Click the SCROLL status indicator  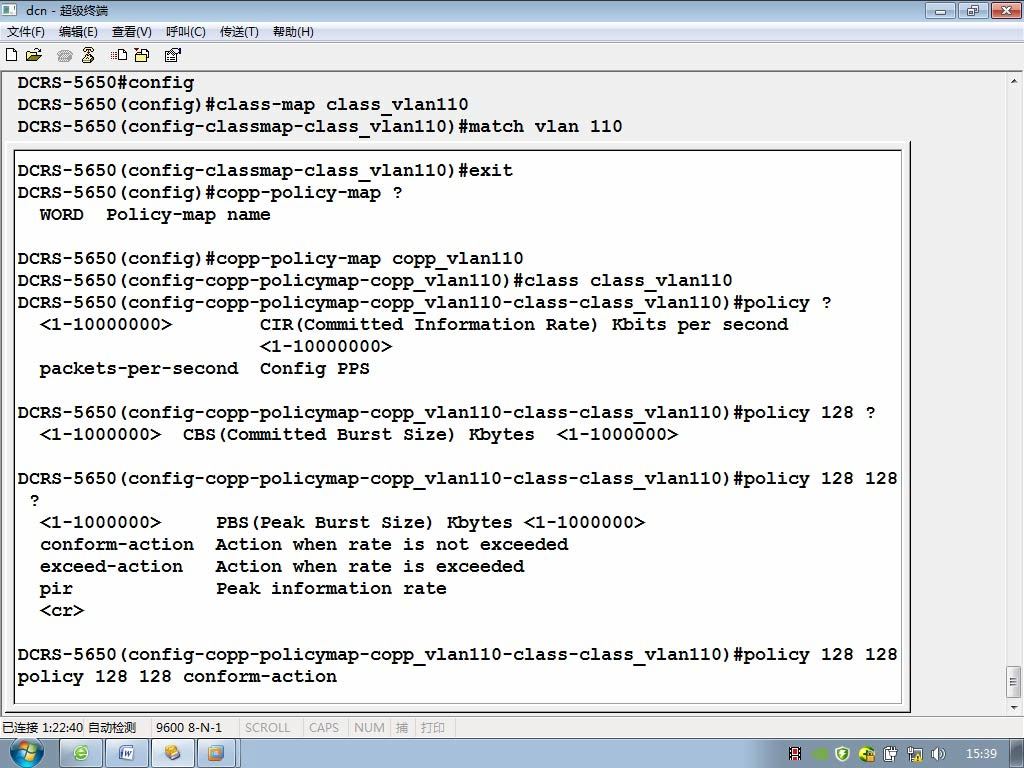click(x=267, y=728)
